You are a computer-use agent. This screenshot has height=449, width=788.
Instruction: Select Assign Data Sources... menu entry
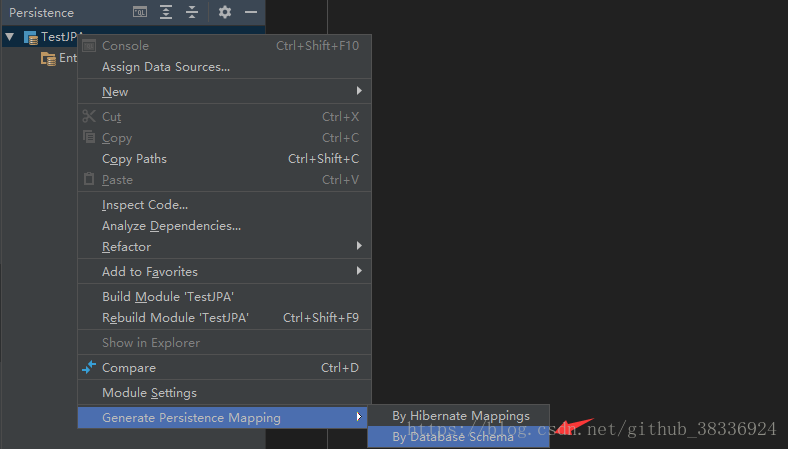pos(225,67)
